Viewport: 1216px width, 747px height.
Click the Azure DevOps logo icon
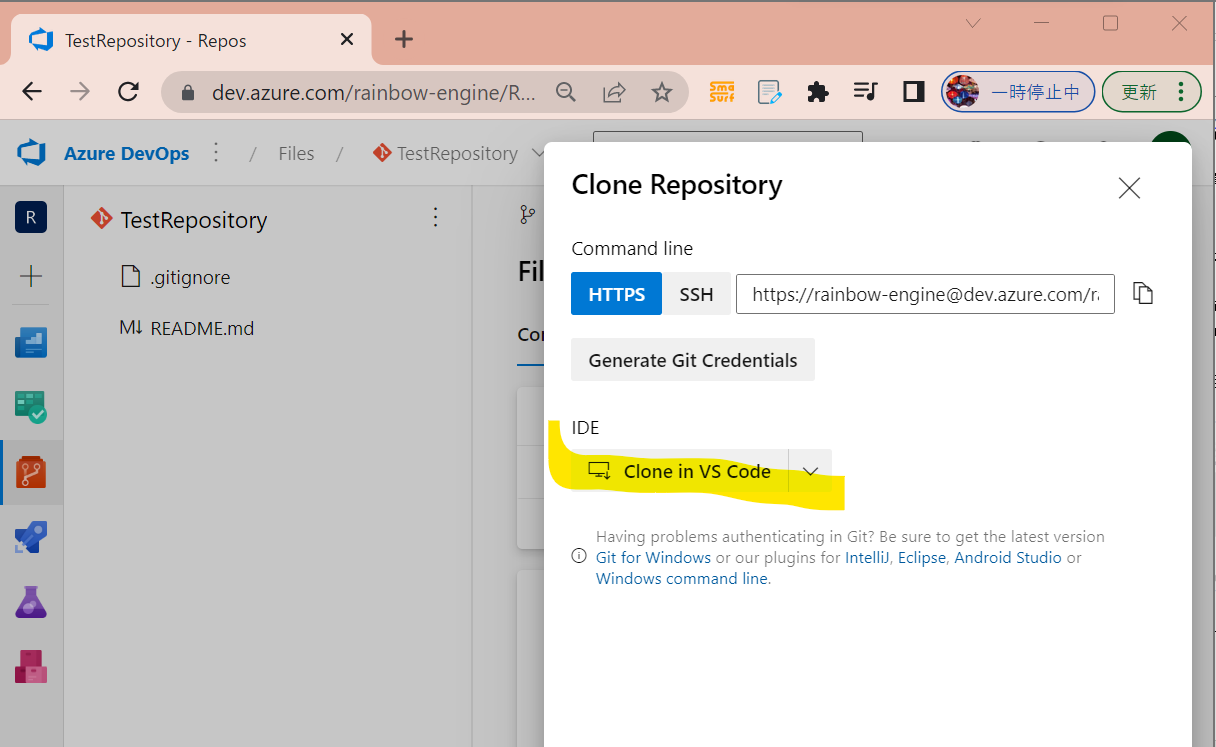pyautogui.click(x=32, y=153)
